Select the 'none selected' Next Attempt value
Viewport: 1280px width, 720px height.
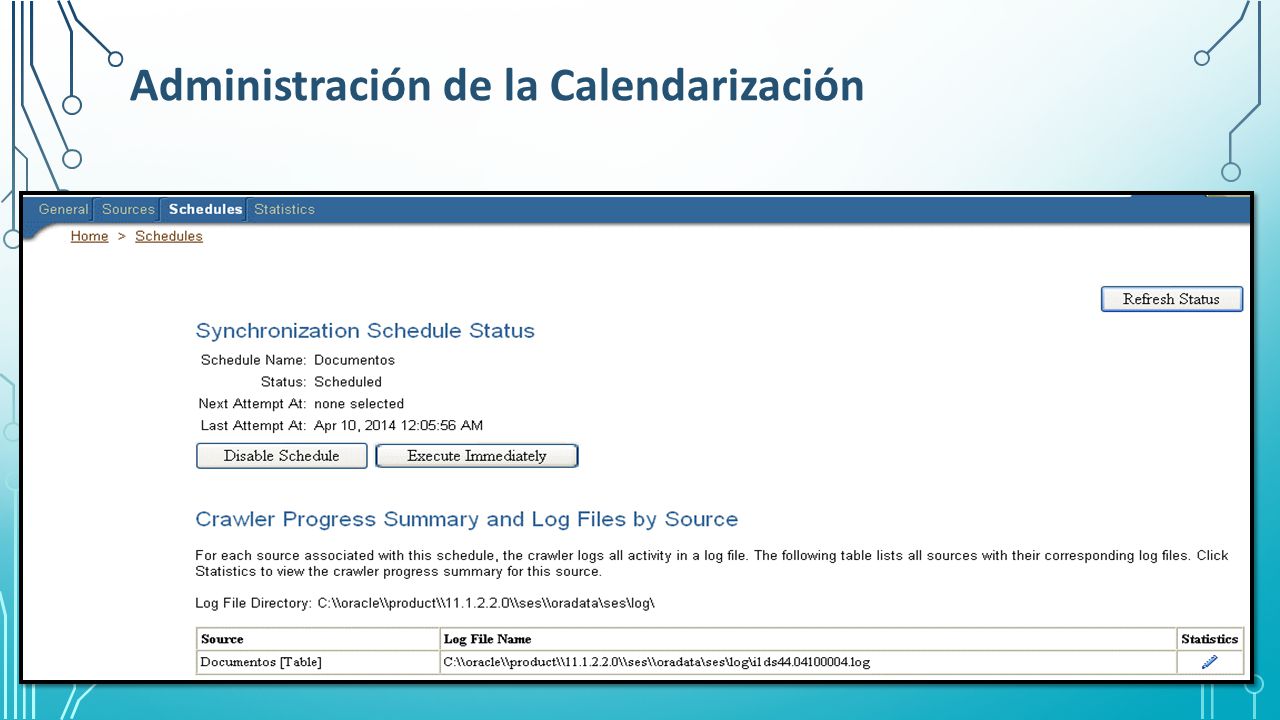pos(359,404)
